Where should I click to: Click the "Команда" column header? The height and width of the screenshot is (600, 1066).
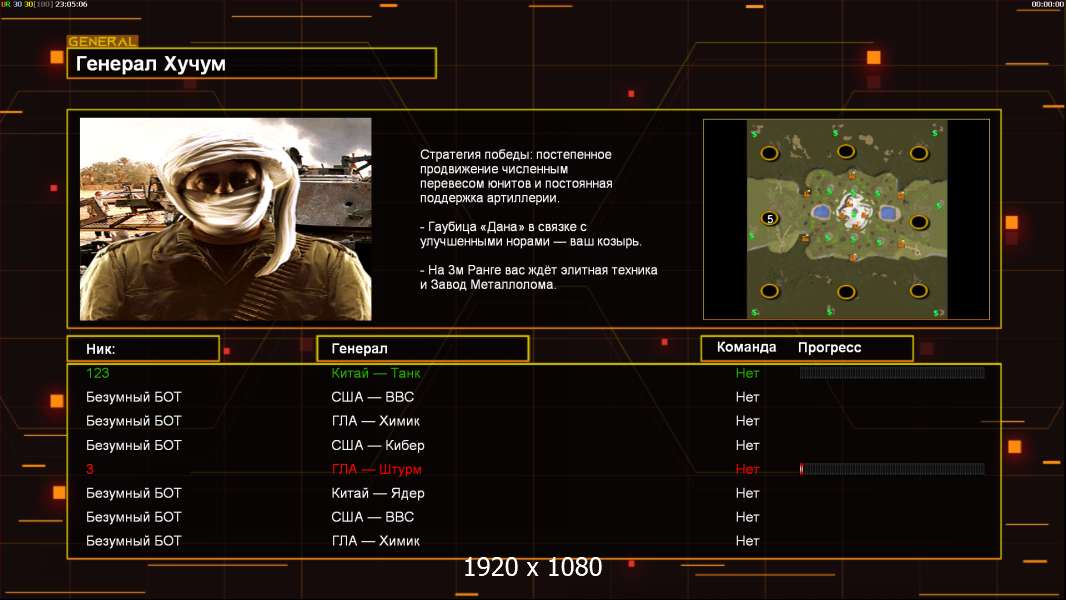746,347
